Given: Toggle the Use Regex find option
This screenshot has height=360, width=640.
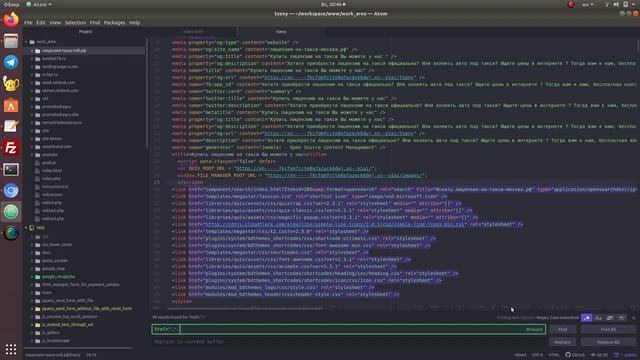Looking at the screenshot, I should click(x=587, y=318).
